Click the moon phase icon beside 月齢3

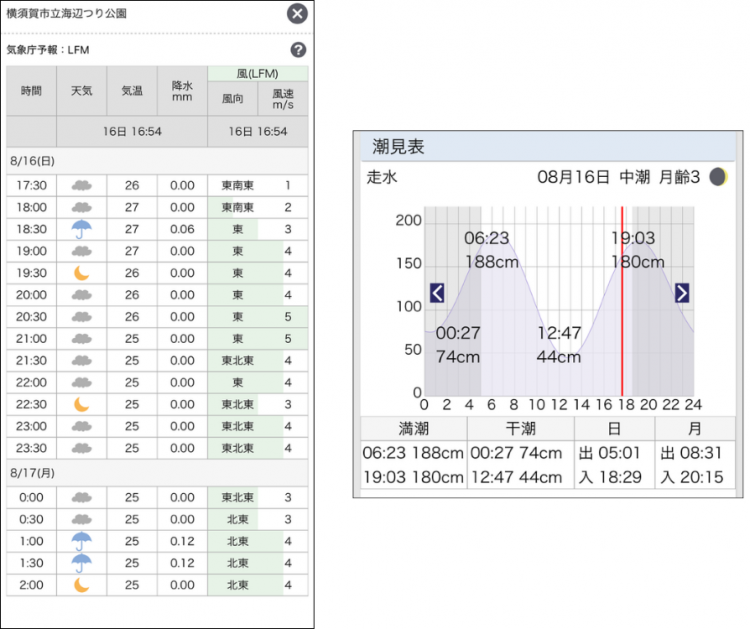[718, 177]
